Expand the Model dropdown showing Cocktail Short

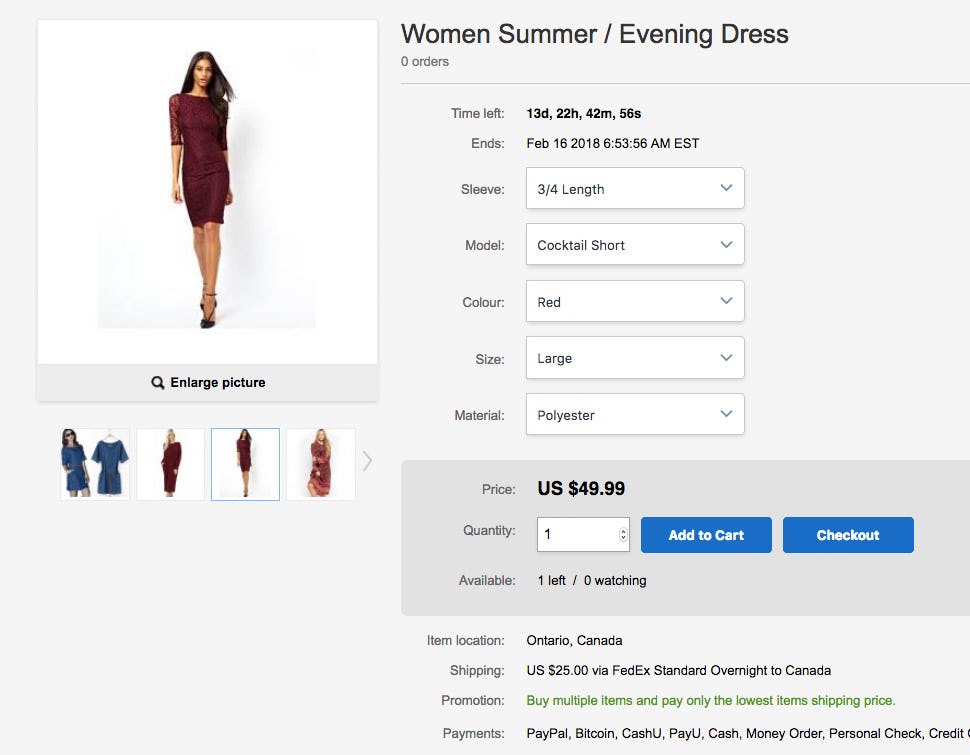(x=634, y=245)
